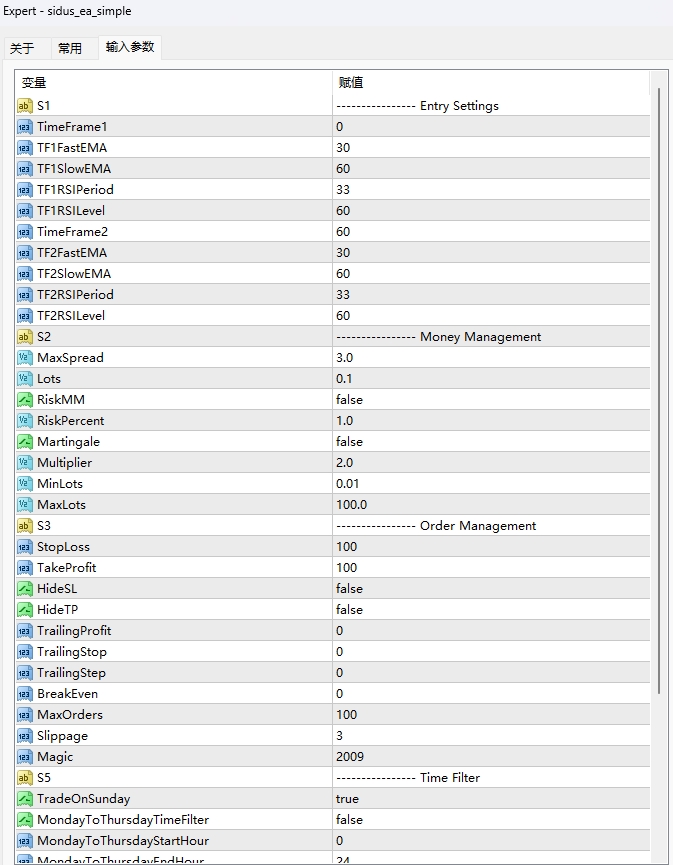
Task: Click the RiskMM false value
Action: [x=349, y=399]
